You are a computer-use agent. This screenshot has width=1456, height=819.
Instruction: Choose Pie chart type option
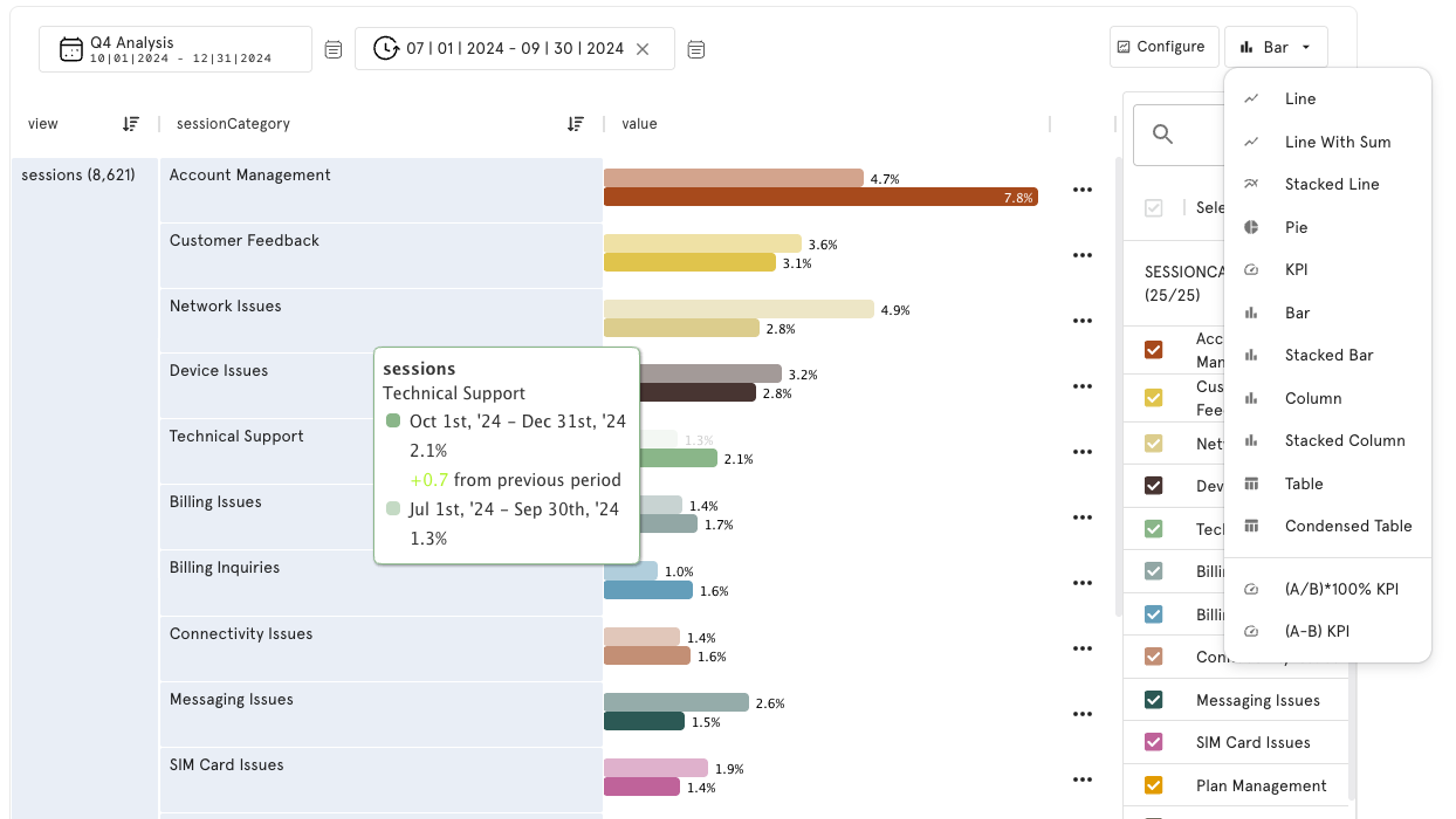pyautogui.click(x=1296, y=227)
